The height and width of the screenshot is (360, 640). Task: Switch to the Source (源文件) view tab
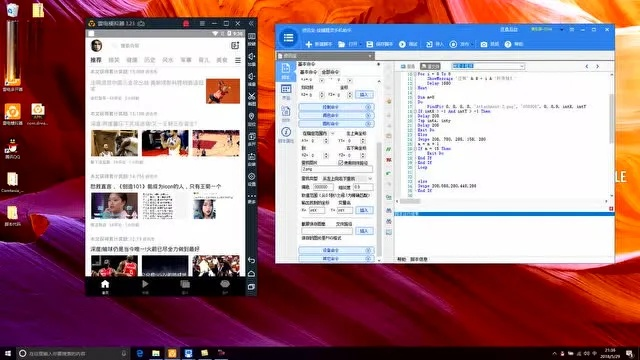[430, 66]
